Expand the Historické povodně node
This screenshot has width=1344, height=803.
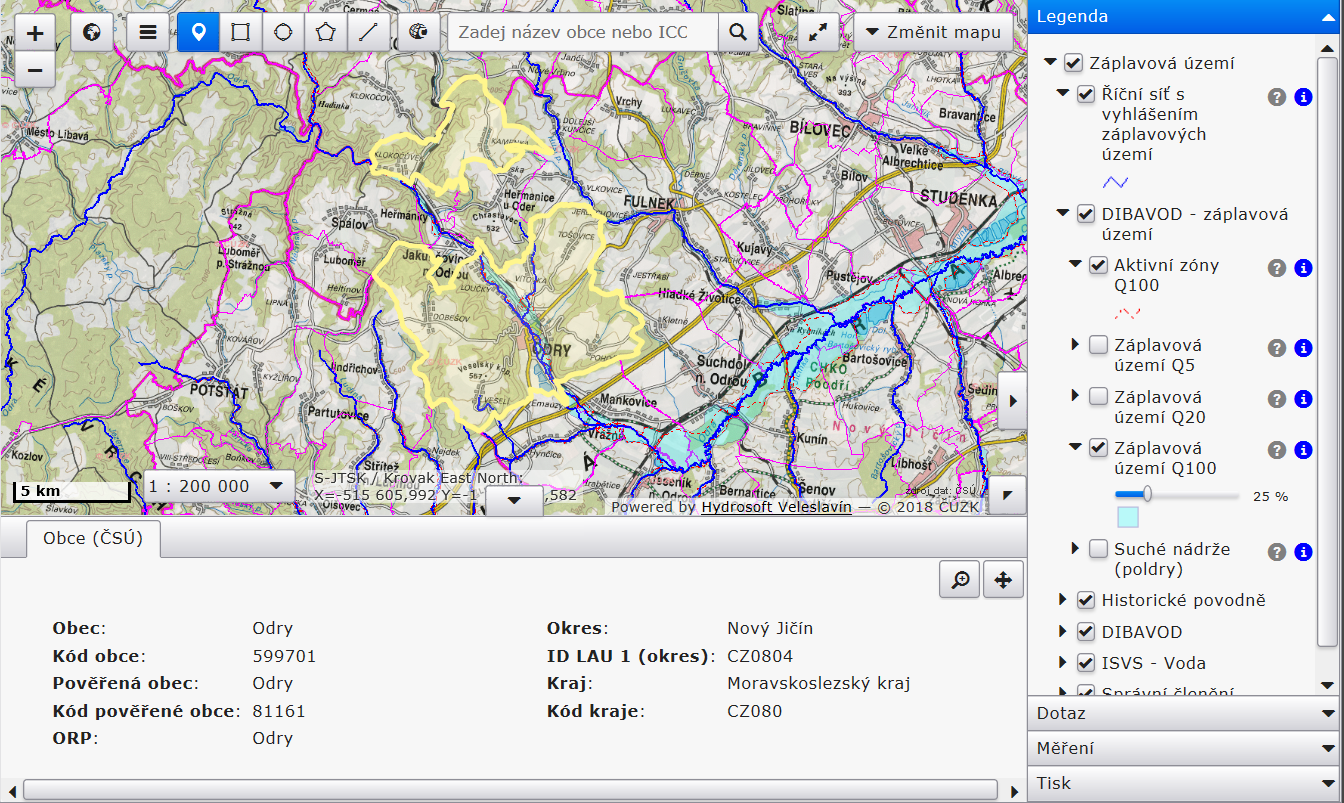(x=1063, y=601)
